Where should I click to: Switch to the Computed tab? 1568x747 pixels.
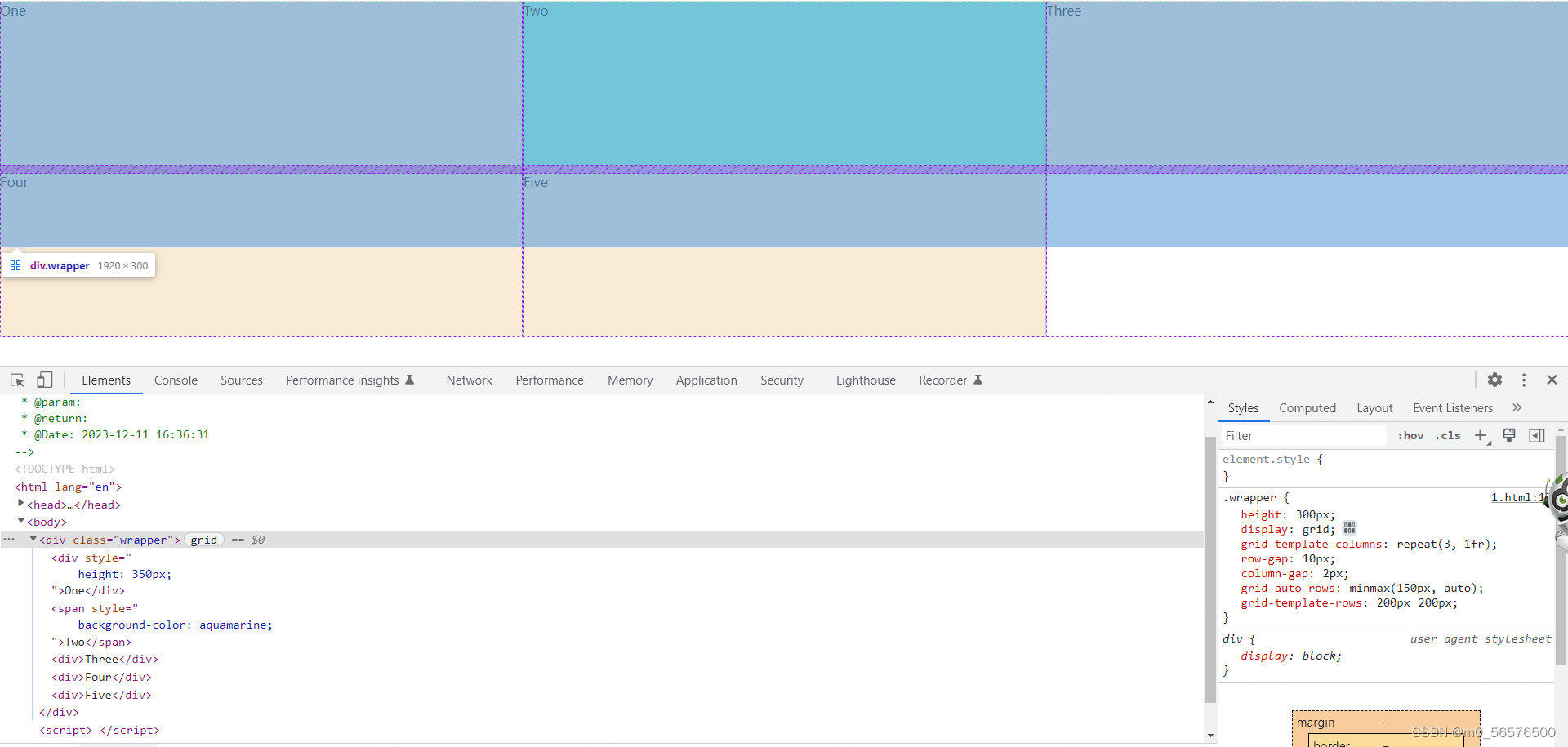1307,407
